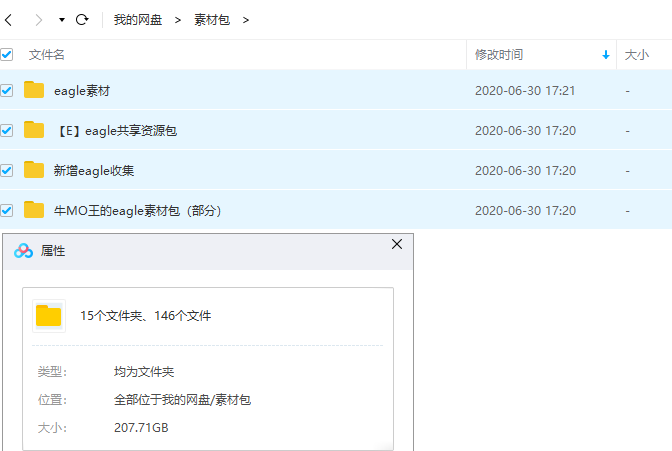Screen dimensions: 672x451
Task: Select the 2020-06-30 17:21 modified time
Action: (525, 91)
